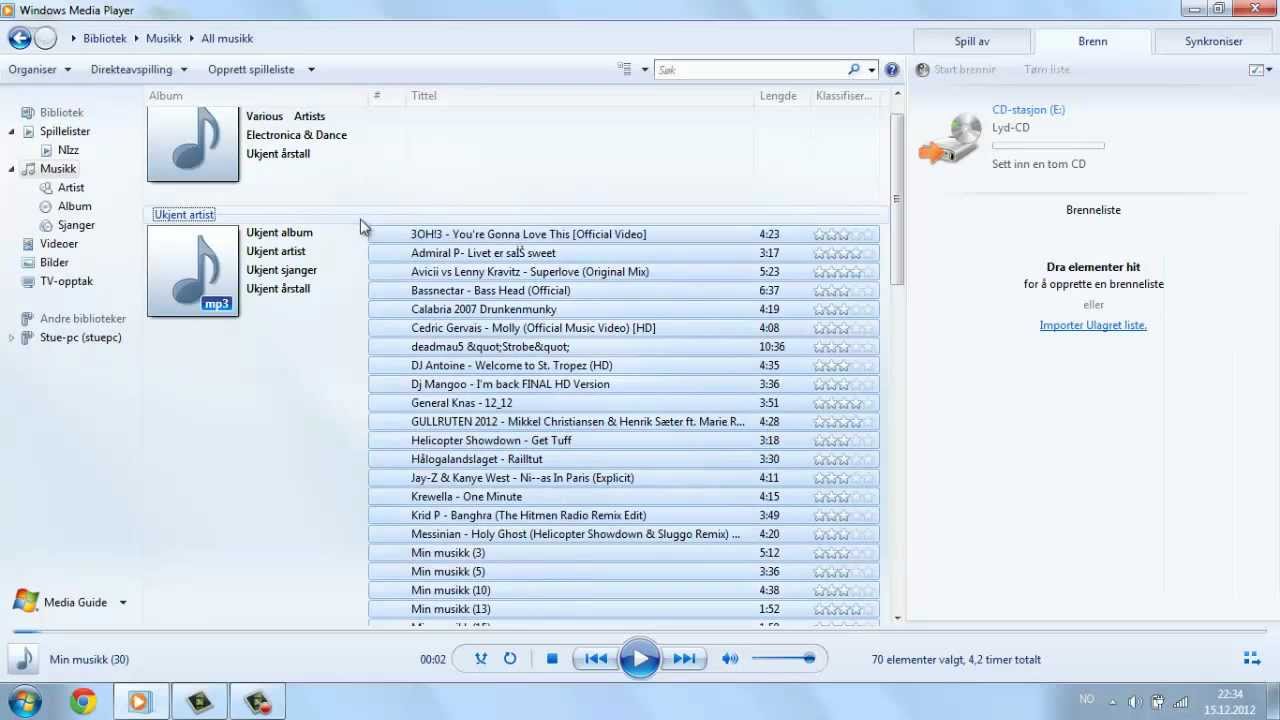Click the Bibliotek breadcrumb
Viewport: 1280px width, 720px height.
[x=105, y=38]
